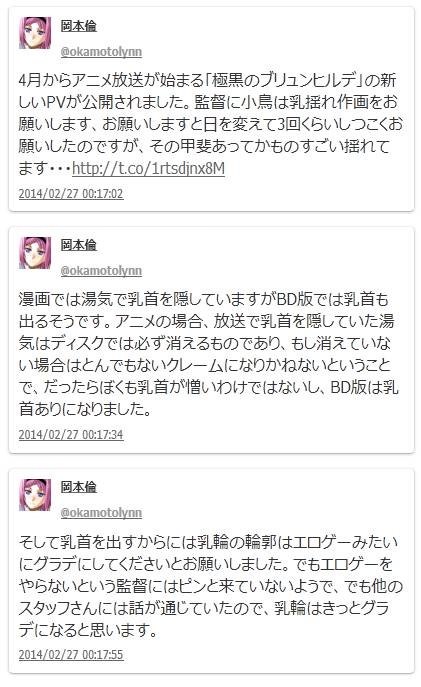Screen dimensions: 421x687
Task: Click the 岡本倫 name in the tweet about the BD版
Action: click(x=78, y=245)
